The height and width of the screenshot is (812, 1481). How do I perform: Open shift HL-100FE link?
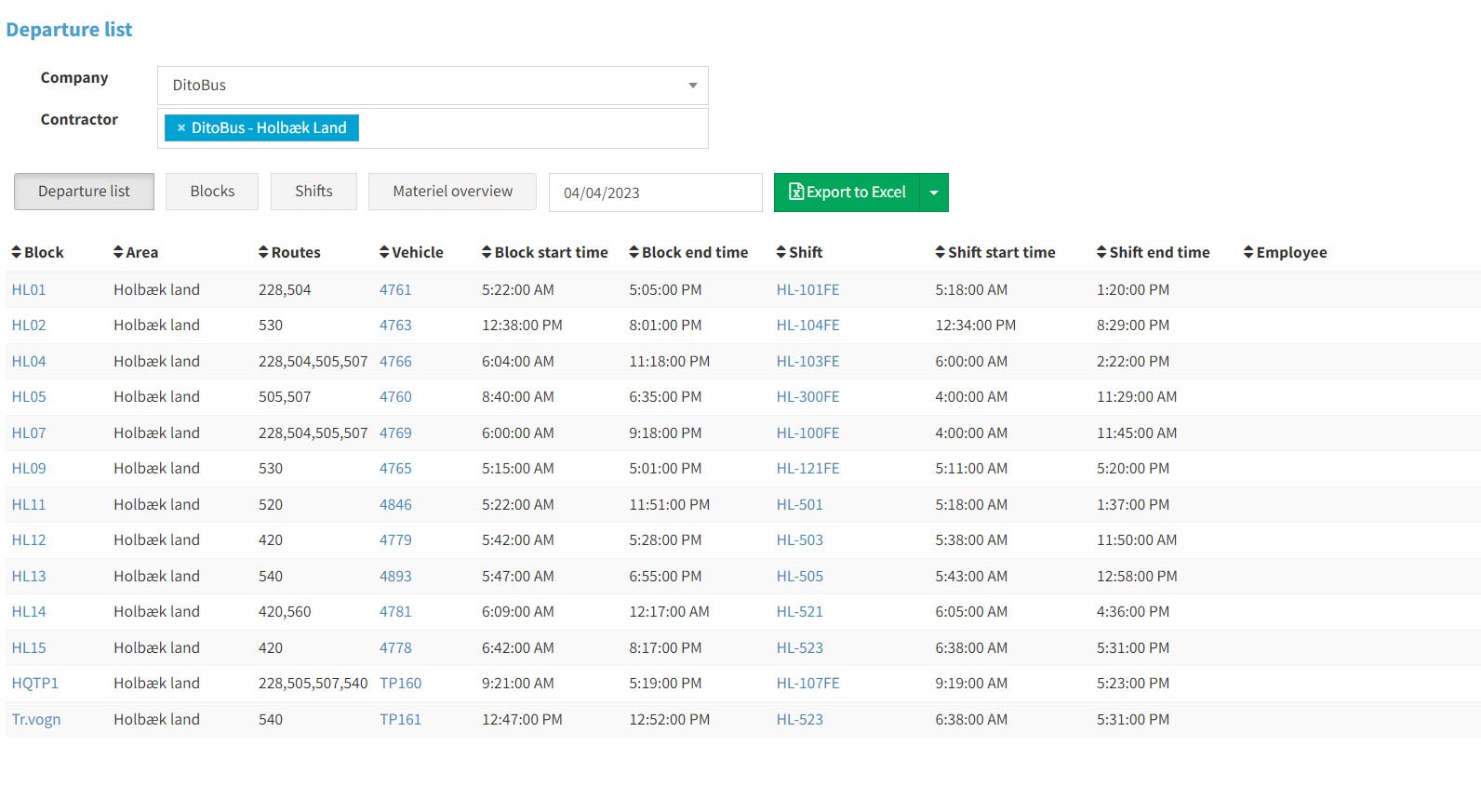808,433
